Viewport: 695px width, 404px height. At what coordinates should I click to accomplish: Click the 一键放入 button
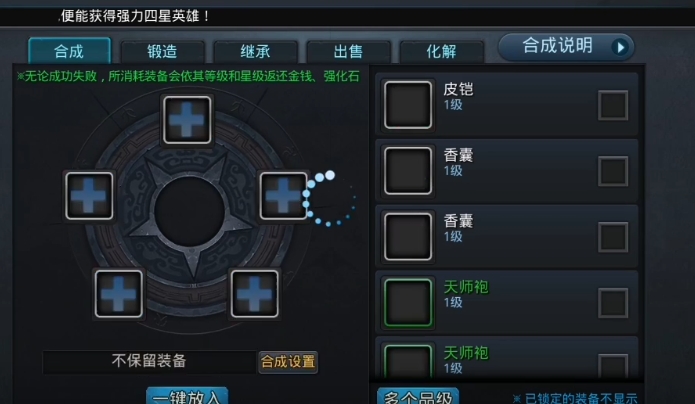point(187,396)
